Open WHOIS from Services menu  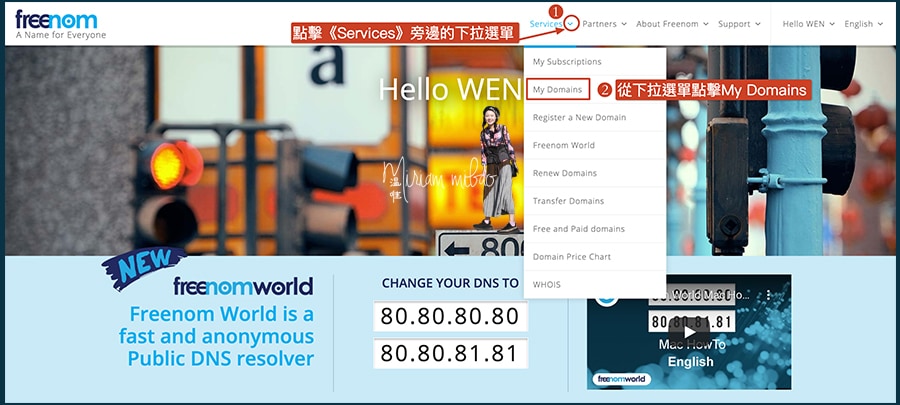595,284
